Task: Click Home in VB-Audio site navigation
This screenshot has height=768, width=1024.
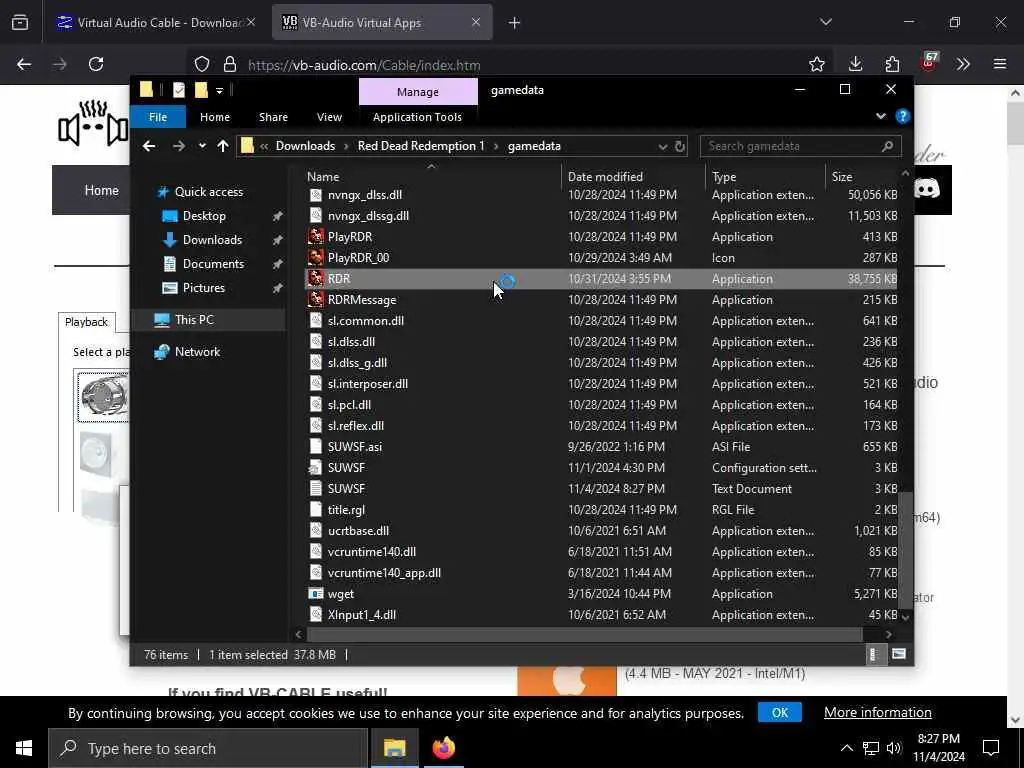Action: point(101,190)
